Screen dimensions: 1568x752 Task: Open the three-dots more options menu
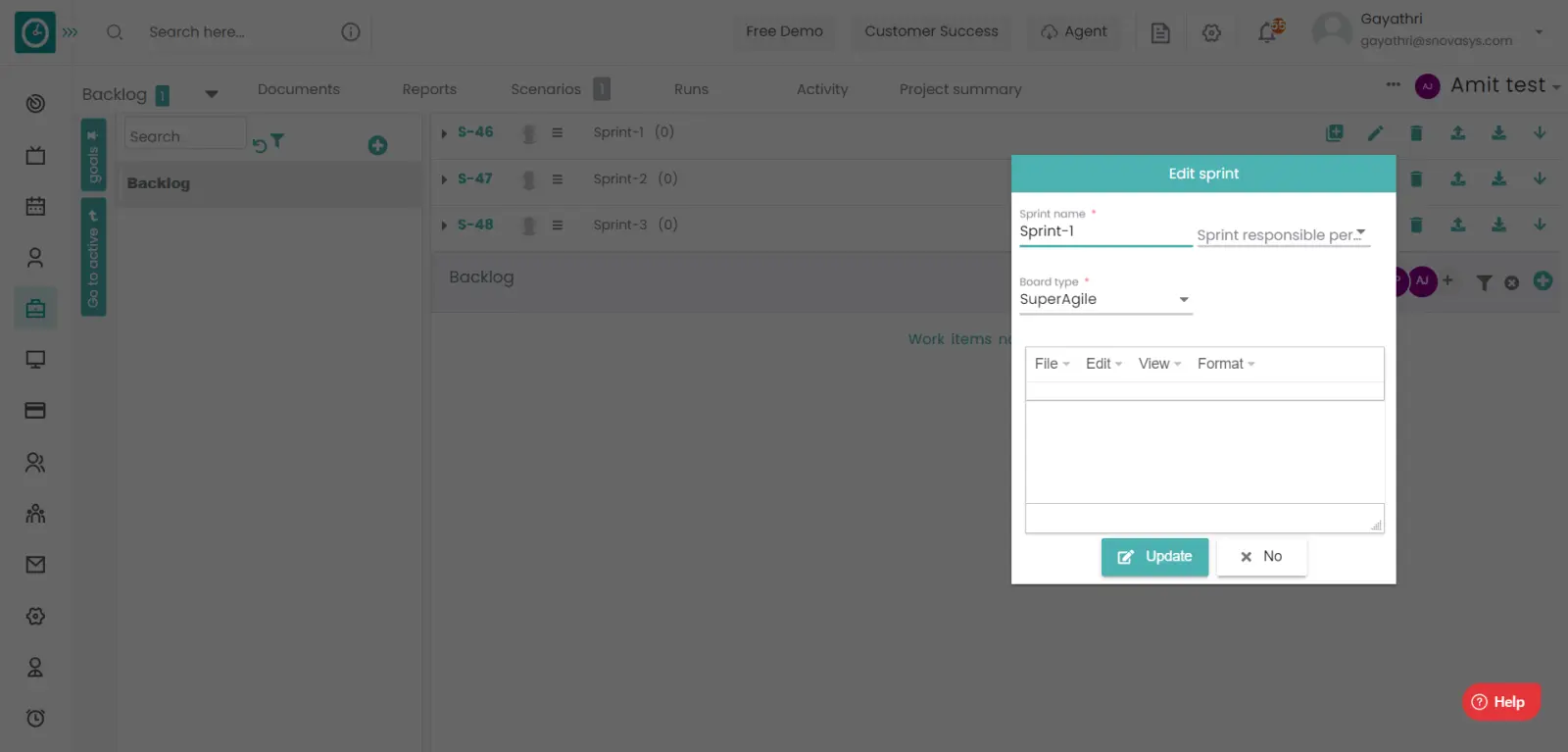[1393, 84]
